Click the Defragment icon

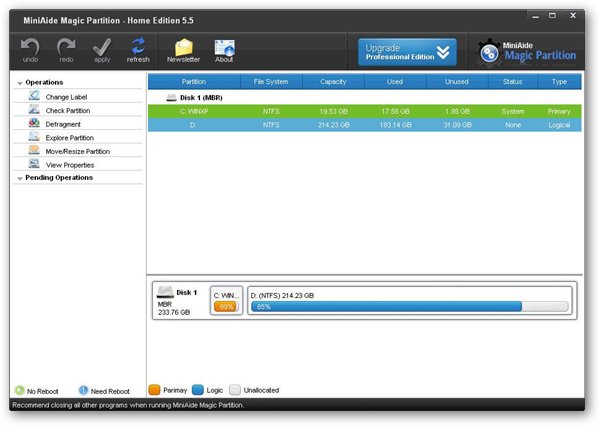(34, 123)
